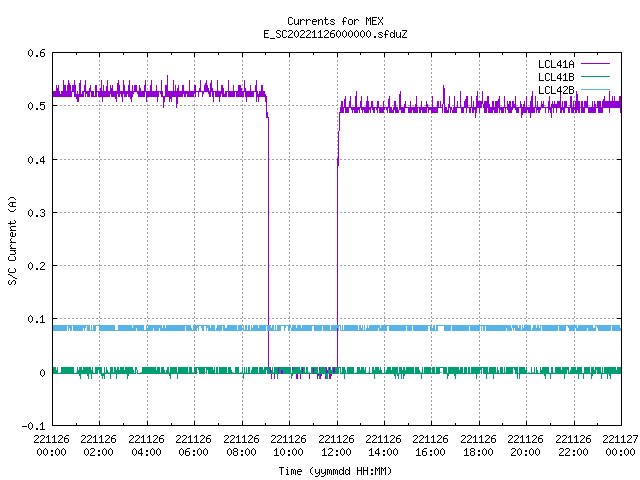Click the x-axis tick 221126 06:00
This screenshot has height=480, width=640.
point(193,446)
